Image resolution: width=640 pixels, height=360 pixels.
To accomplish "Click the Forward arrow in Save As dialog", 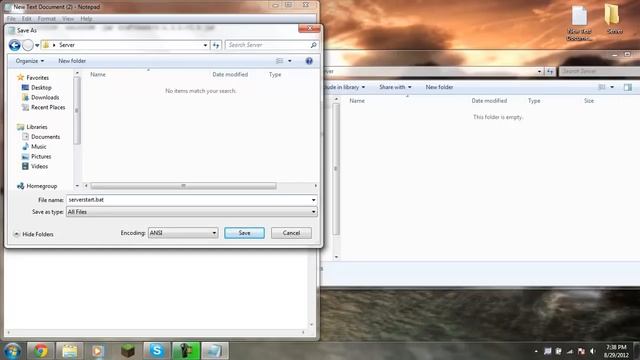I will pyautogui.click(x=28, y=45).
